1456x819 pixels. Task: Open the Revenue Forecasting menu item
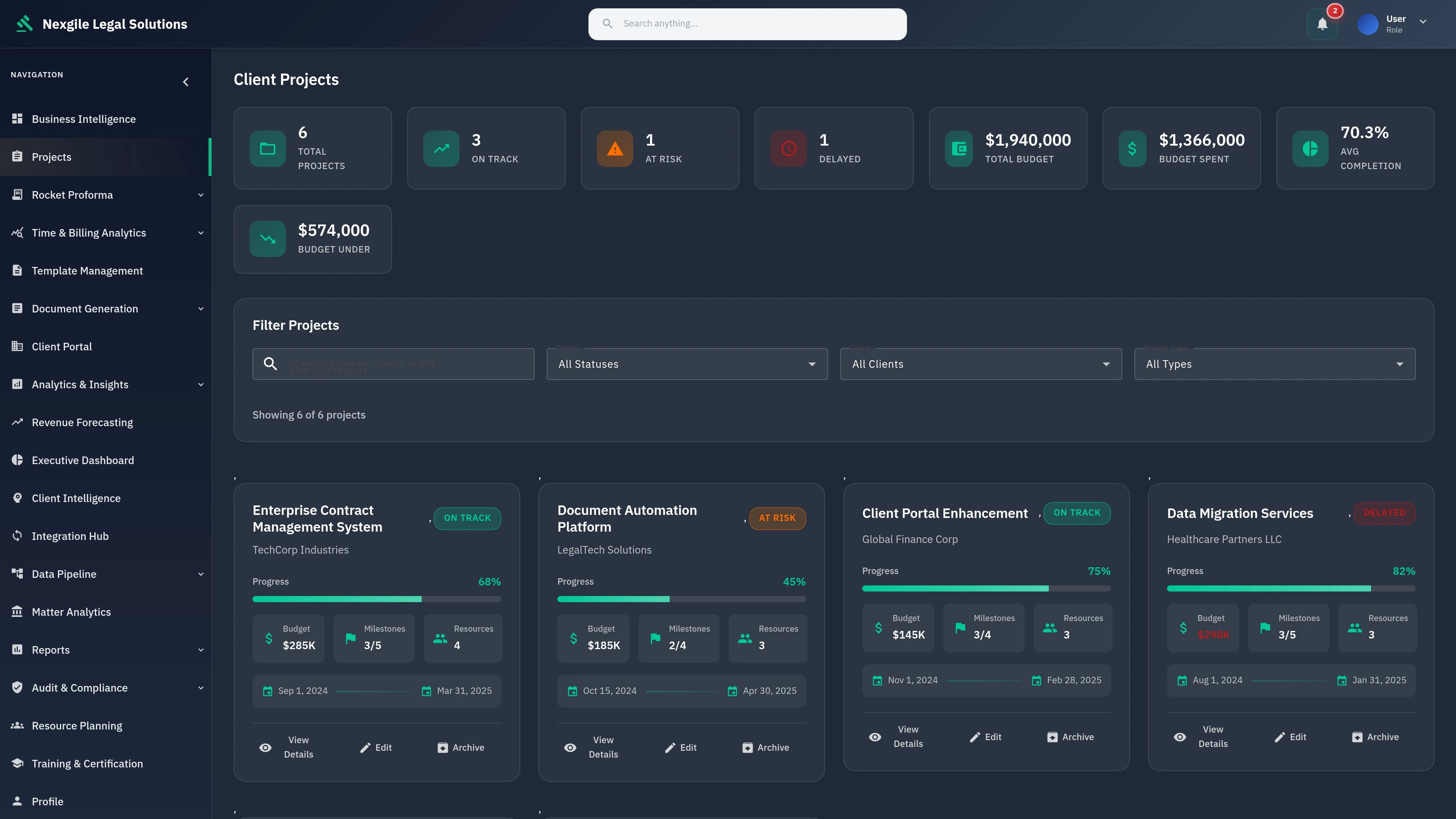(82, 422)
